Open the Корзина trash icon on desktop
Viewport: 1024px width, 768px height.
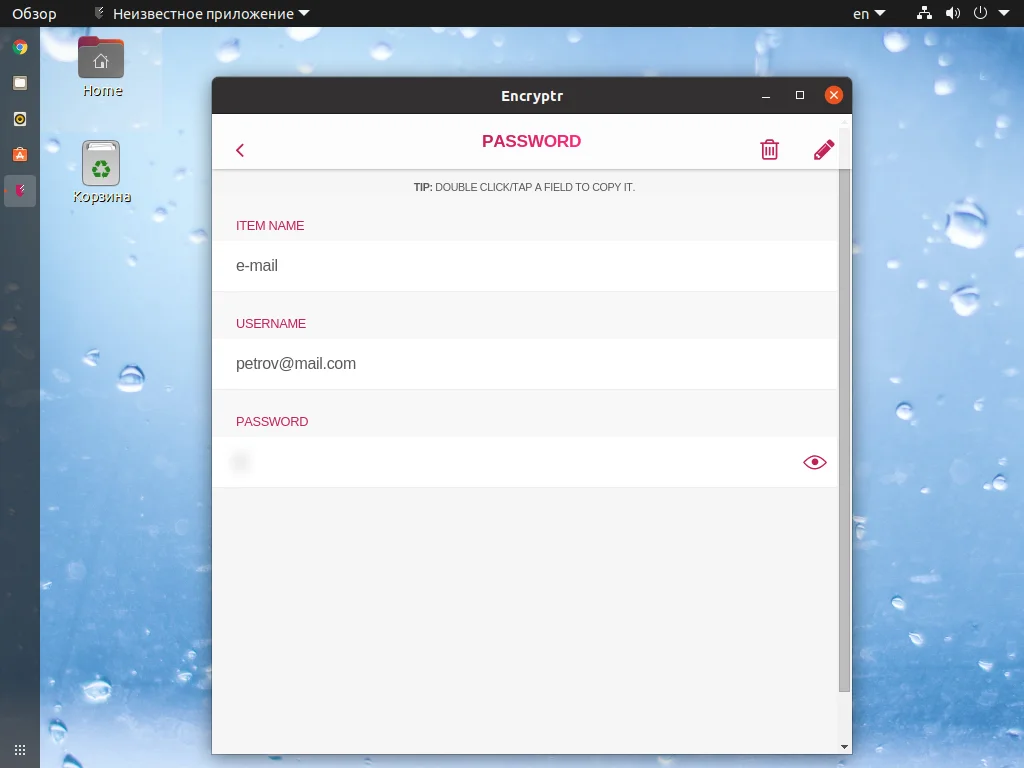click(x=101, y=172)
